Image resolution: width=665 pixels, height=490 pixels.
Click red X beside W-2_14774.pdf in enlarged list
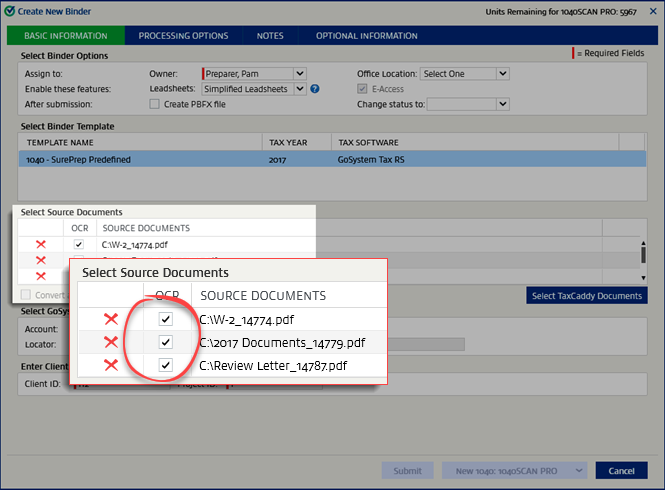tap(111, 319)
